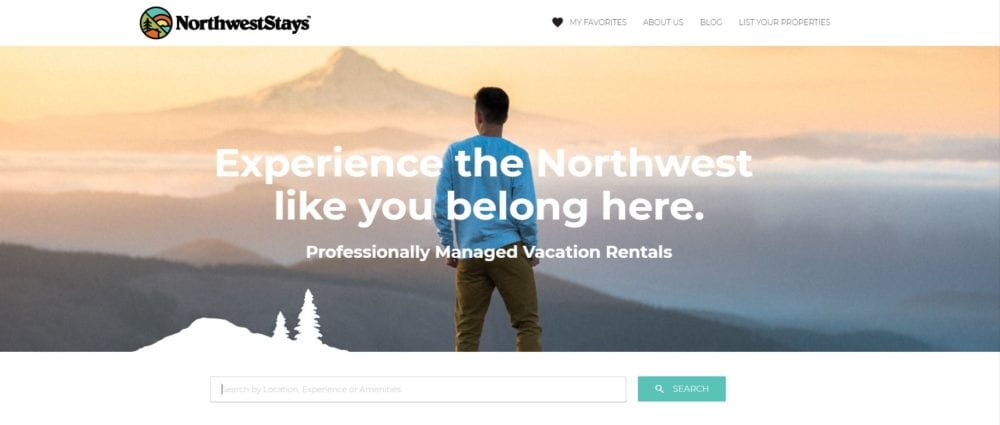This screenshot has width=1000, height=425.
Task: Click the NorthwestStays wordmark text
Action: pyautogui.click(x=243, y=24)
